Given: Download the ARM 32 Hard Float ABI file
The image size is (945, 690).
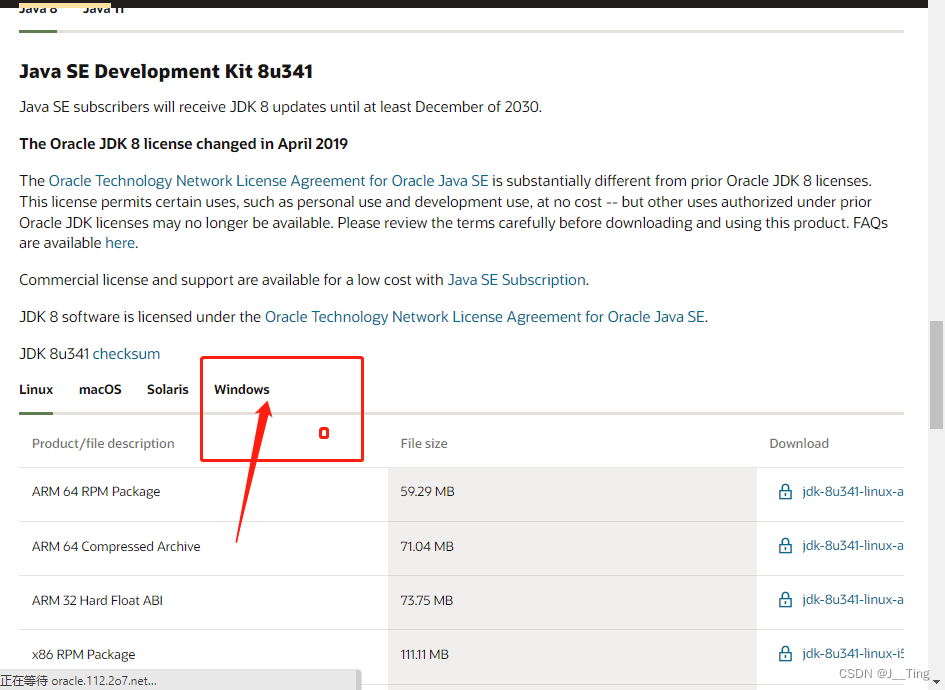Looking at the screenshot, I should [x=852, y=600].
